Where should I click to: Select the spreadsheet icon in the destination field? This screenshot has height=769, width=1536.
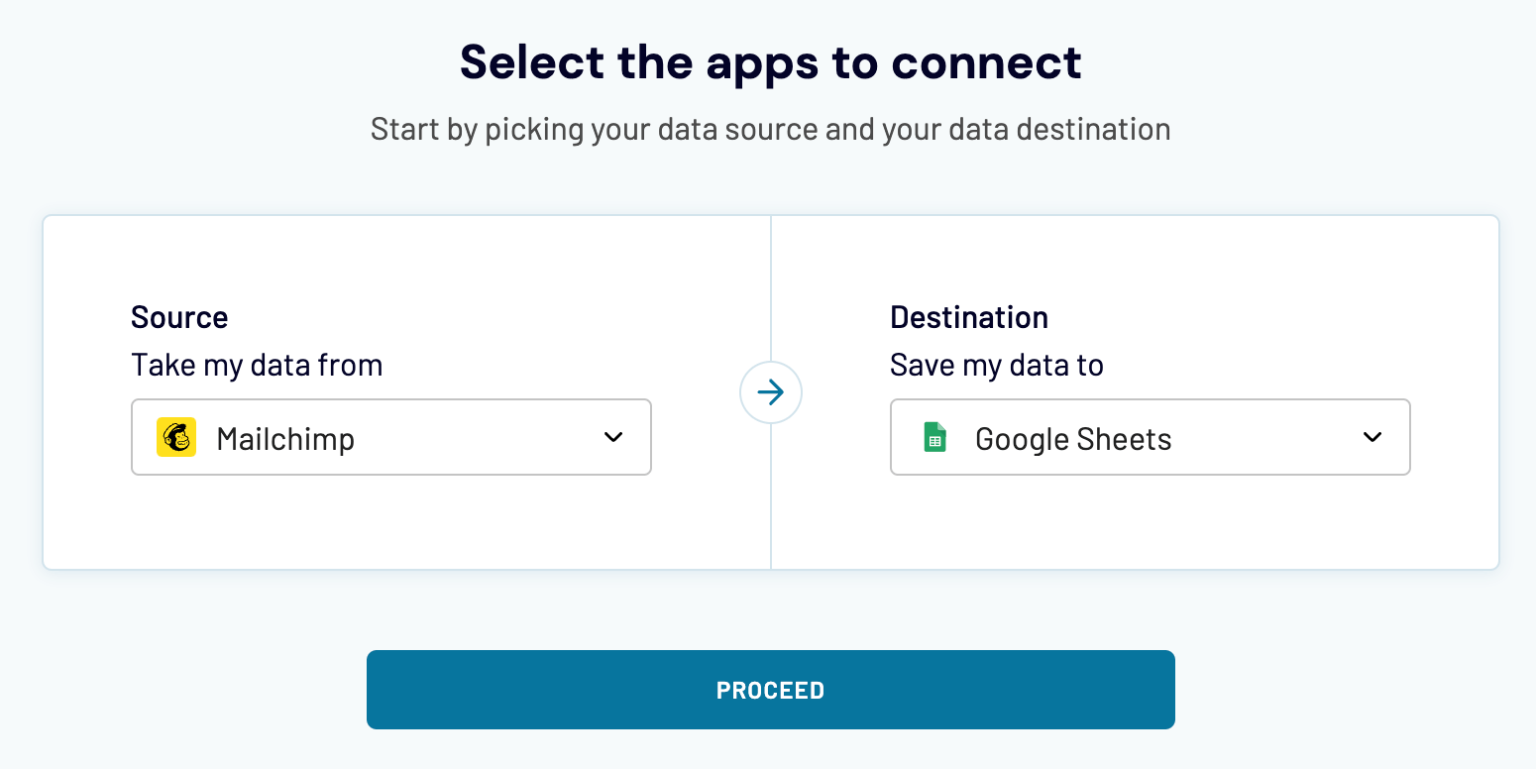935,437
